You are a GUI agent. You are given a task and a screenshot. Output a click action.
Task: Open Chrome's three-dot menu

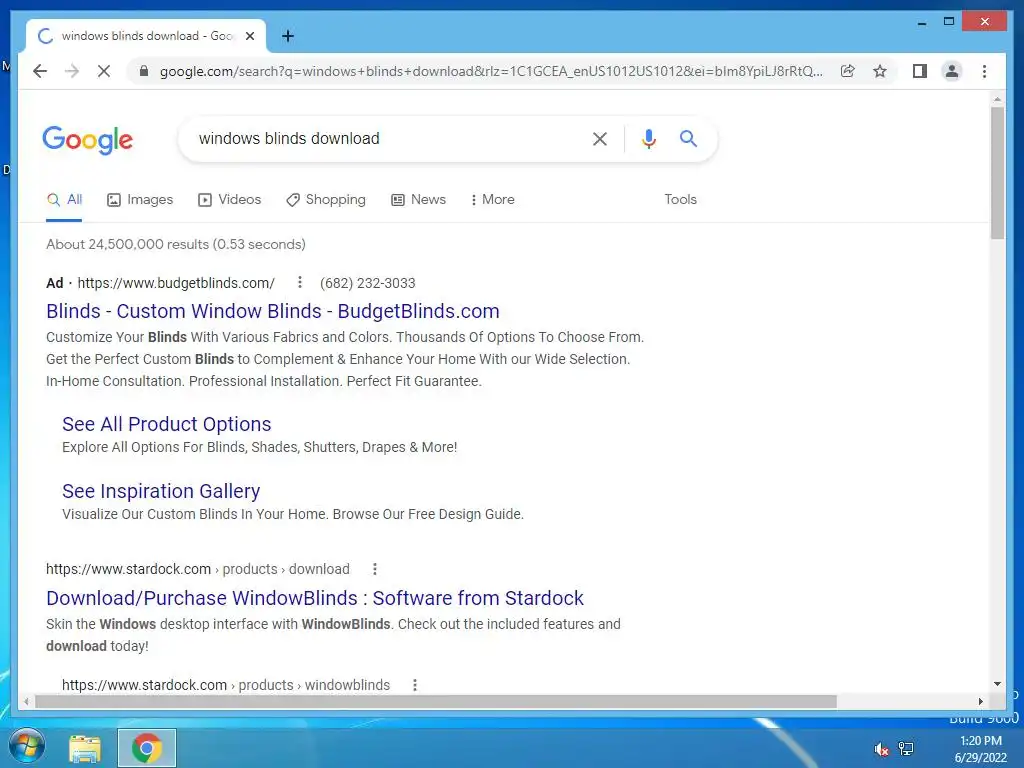[984, 71]
